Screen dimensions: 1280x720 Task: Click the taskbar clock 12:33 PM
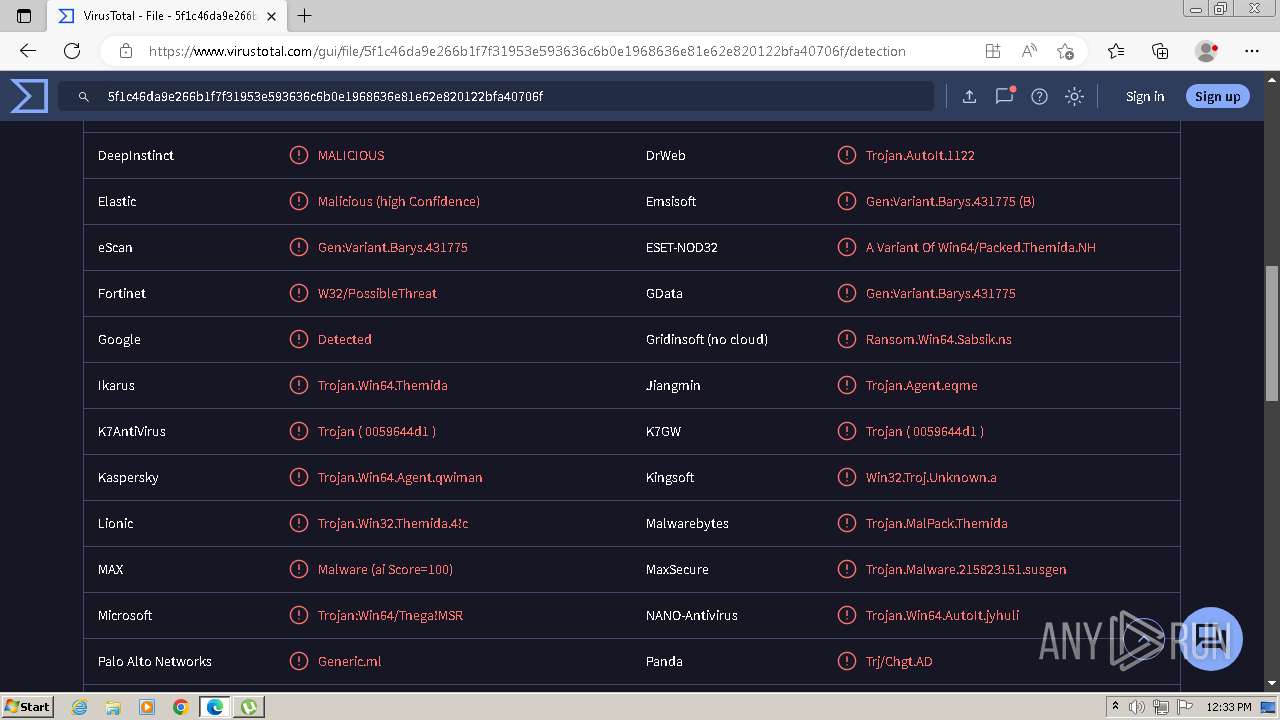(x=1228, y=707)
